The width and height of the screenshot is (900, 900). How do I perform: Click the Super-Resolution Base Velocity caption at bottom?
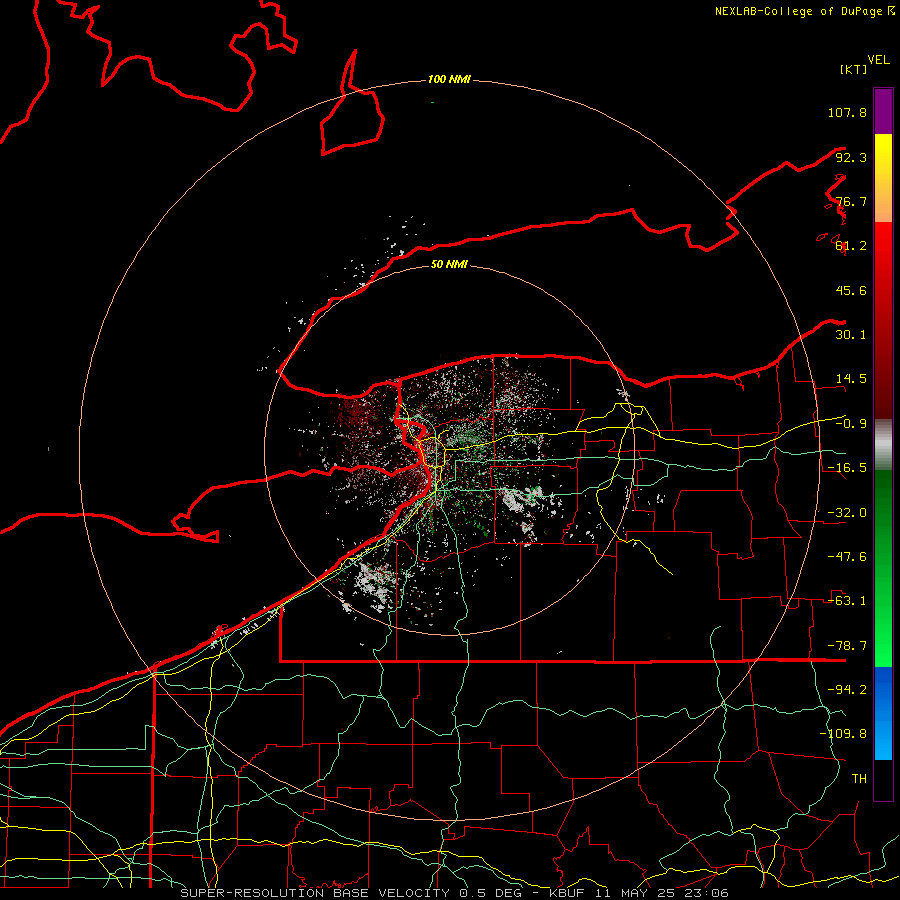455,893
